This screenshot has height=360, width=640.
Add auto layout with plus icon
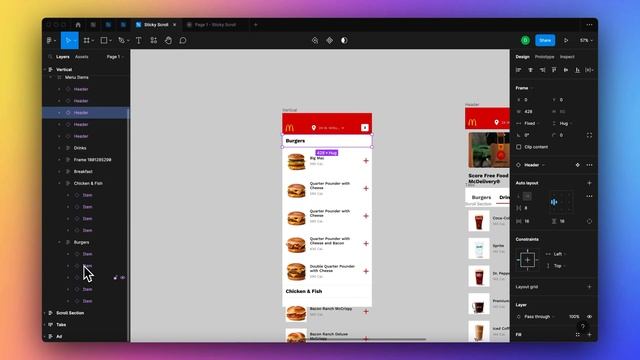tap(589, 183)
